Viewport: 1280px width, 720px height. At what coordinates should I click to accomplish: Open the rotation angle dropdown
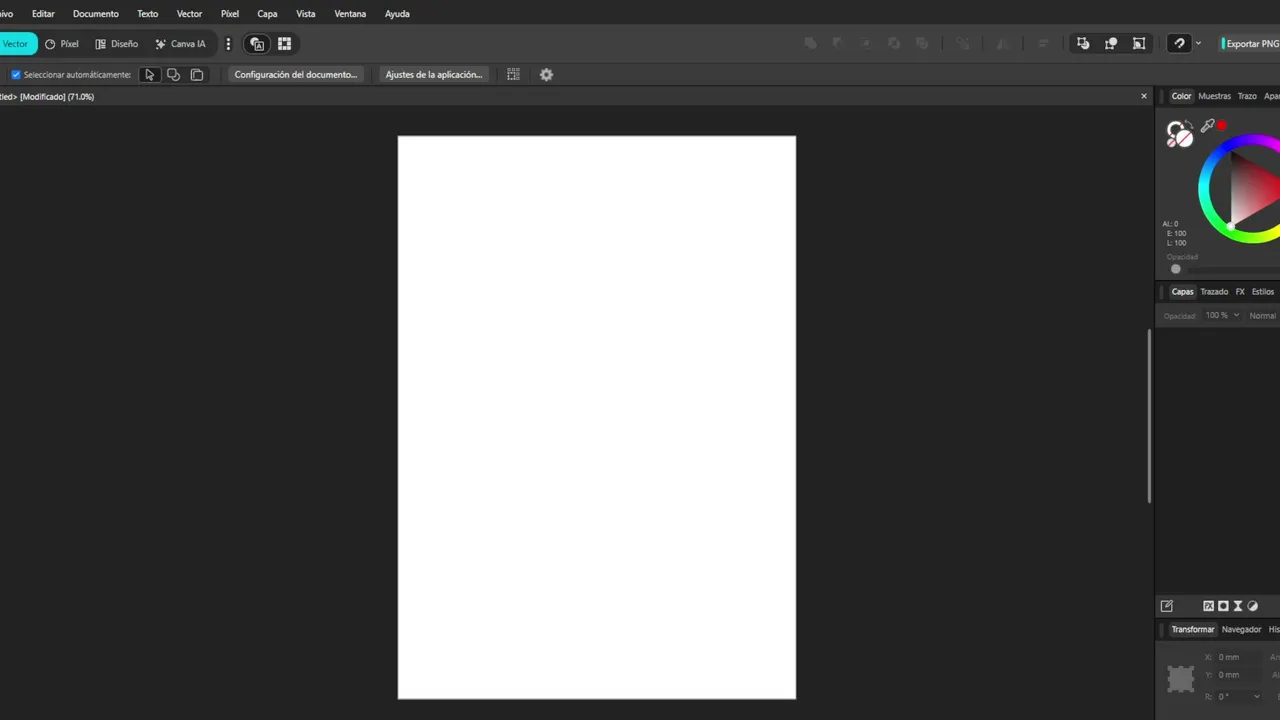(x=1257, y=696)
